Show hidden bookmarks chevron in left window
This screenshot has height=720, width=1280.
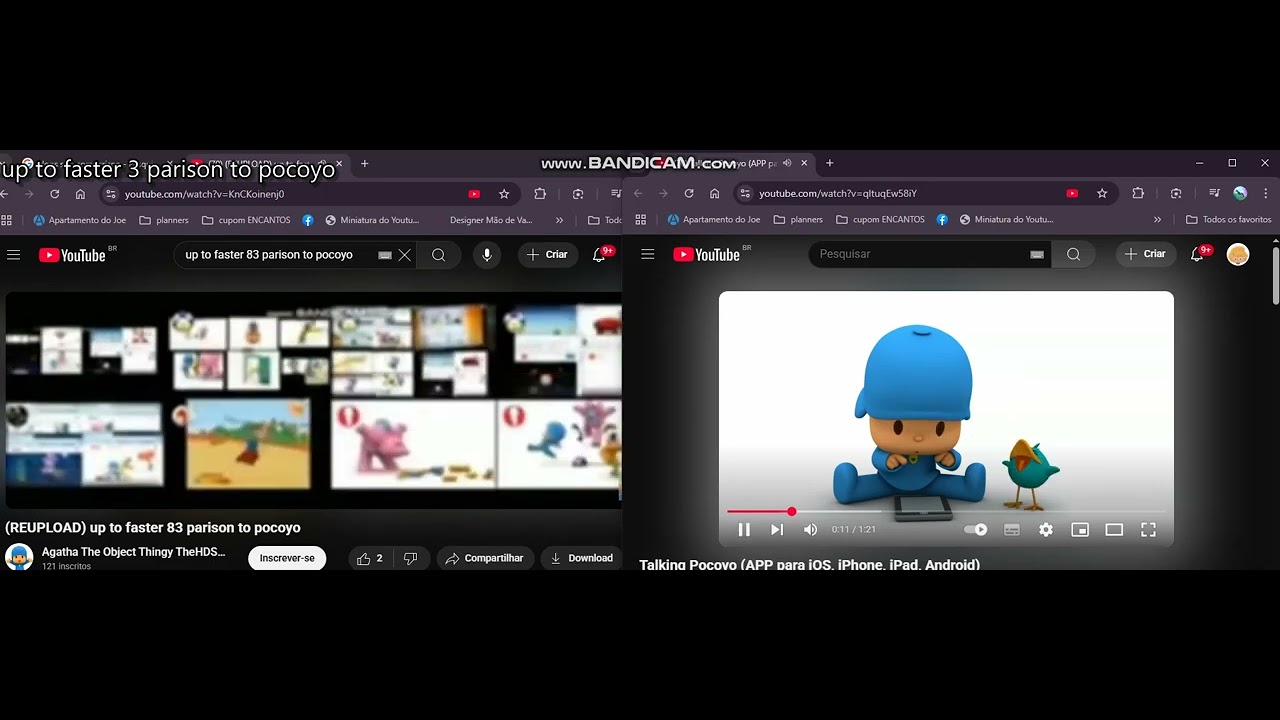click(559, 220)
